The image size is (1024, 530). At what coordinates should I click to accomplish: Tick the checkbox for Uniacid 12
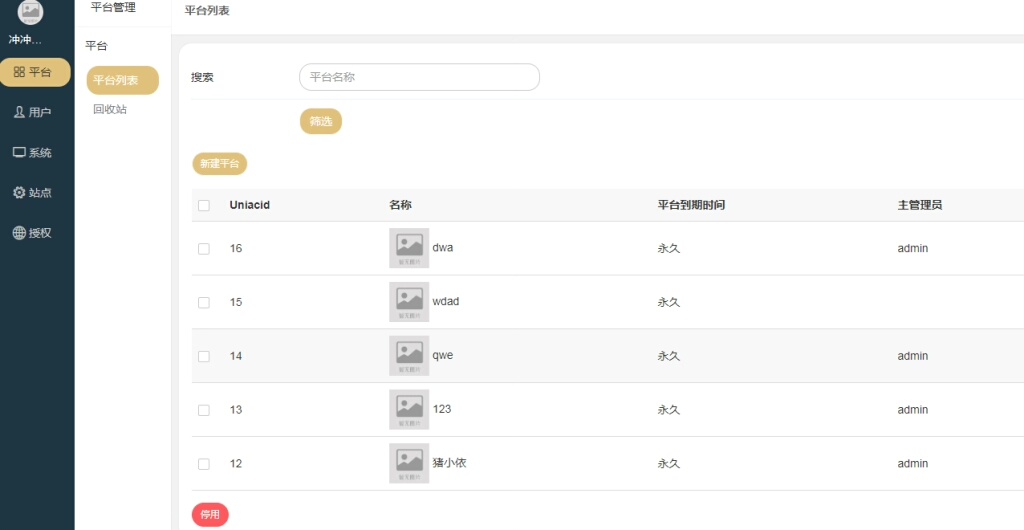[x=204, y=464]
